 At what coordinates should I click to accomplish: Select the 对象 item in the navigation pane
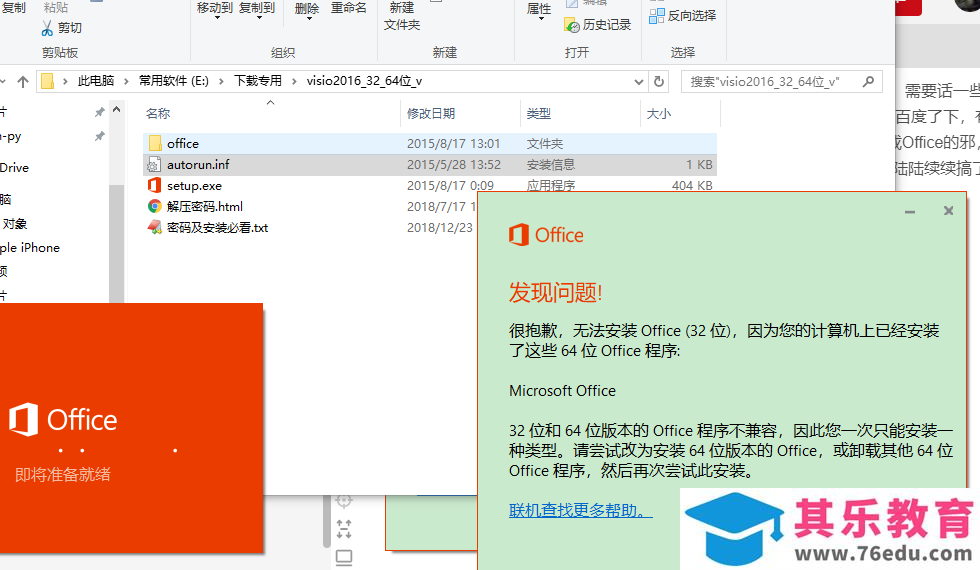coord(14,224)
